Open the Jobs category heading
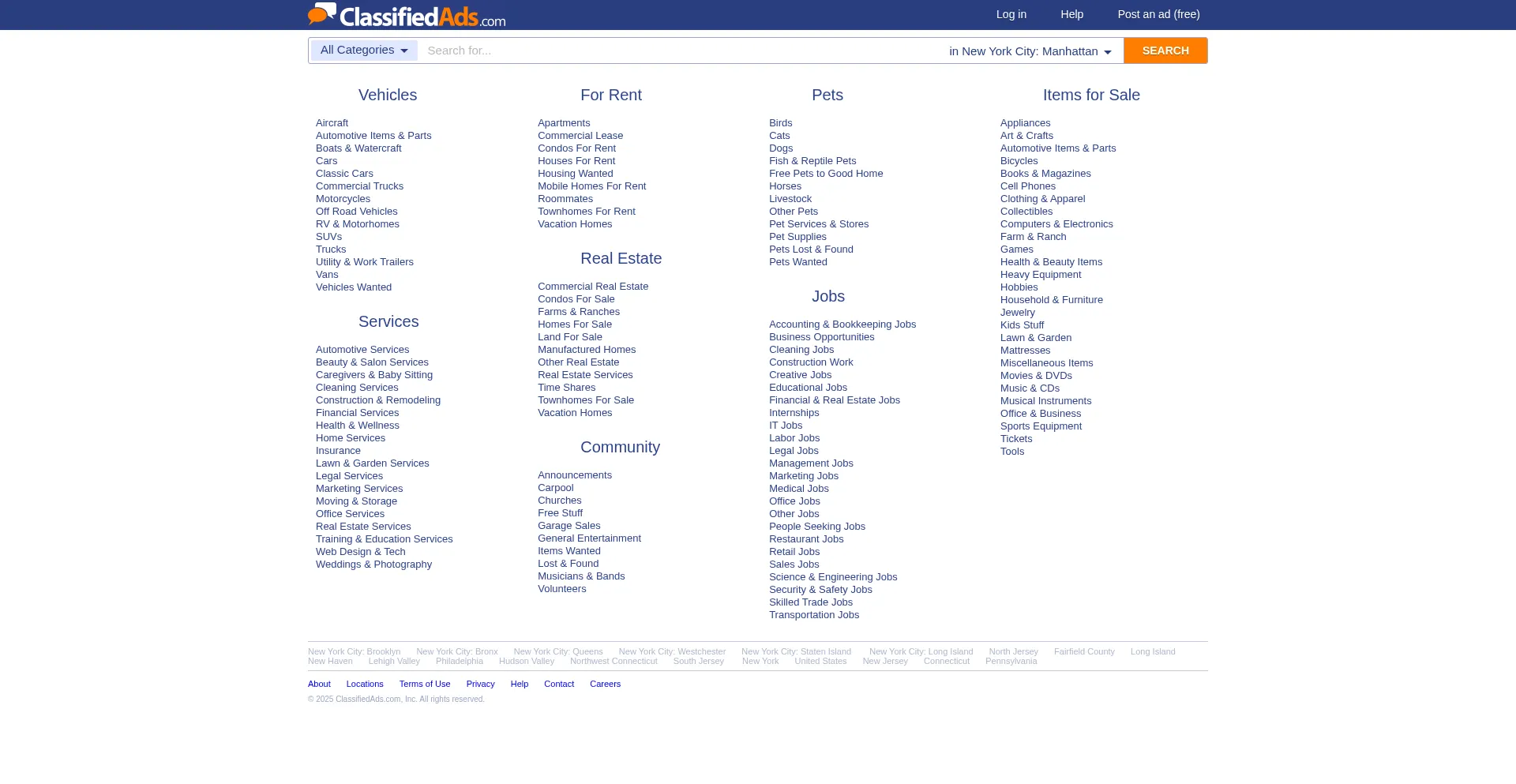The height and width of the screenshot is (784, 1516). click(828, 296)
